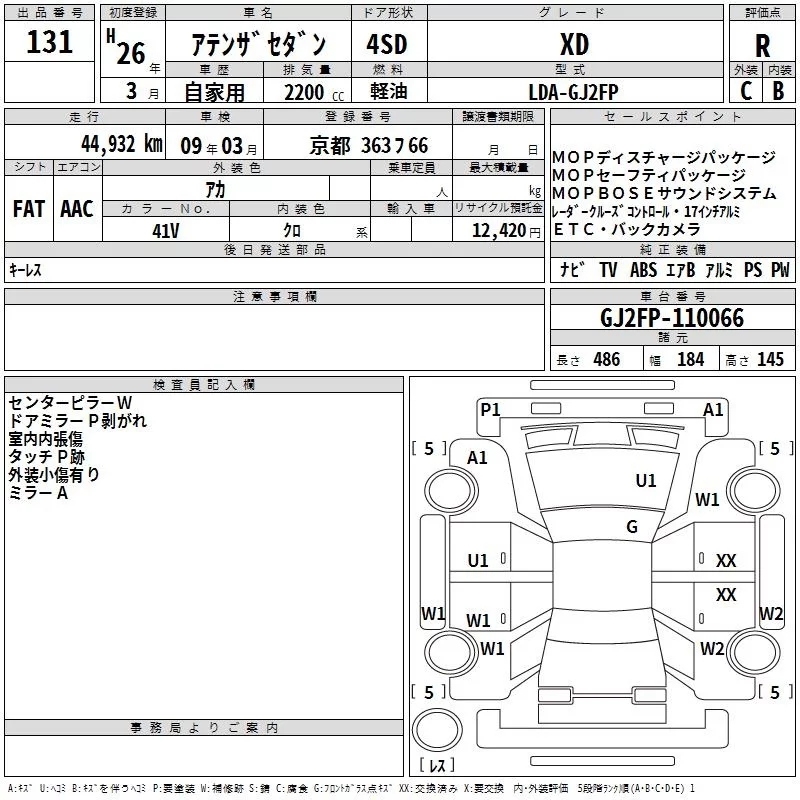Image resolution: width=800 pixels, height=800 pixels.
Task: Click the P1 mark on front bumper
Action: 490,410
